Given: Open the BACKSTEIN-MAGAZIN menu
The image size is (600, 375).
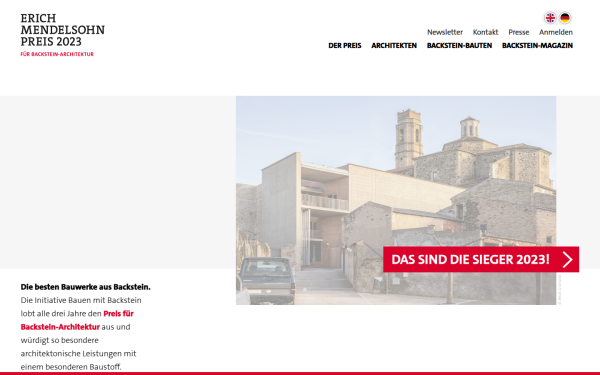Looking at the screenshot, I should 537,46.
